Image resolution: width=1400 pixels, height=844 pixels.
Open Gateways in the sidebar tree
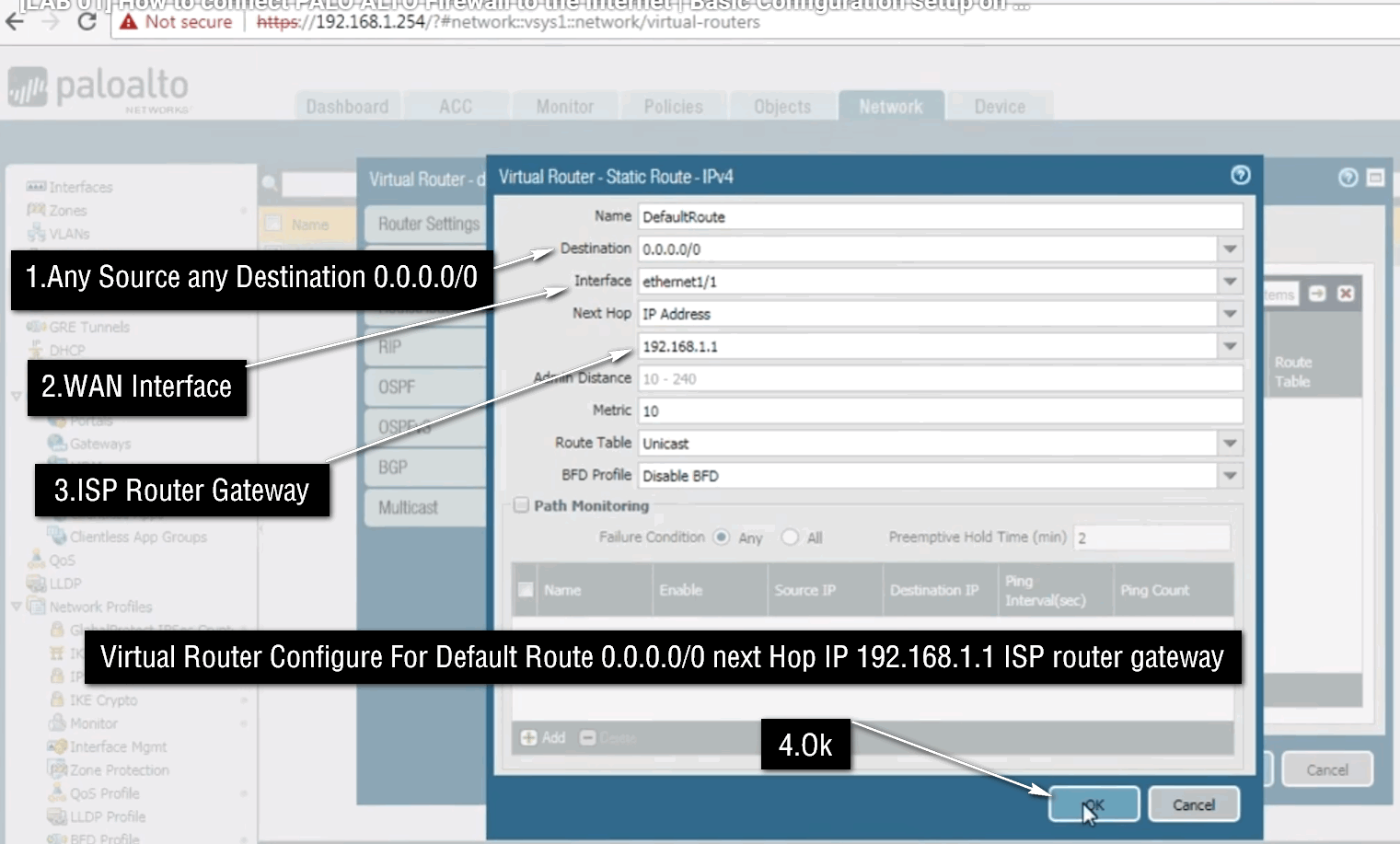(99, 444)
